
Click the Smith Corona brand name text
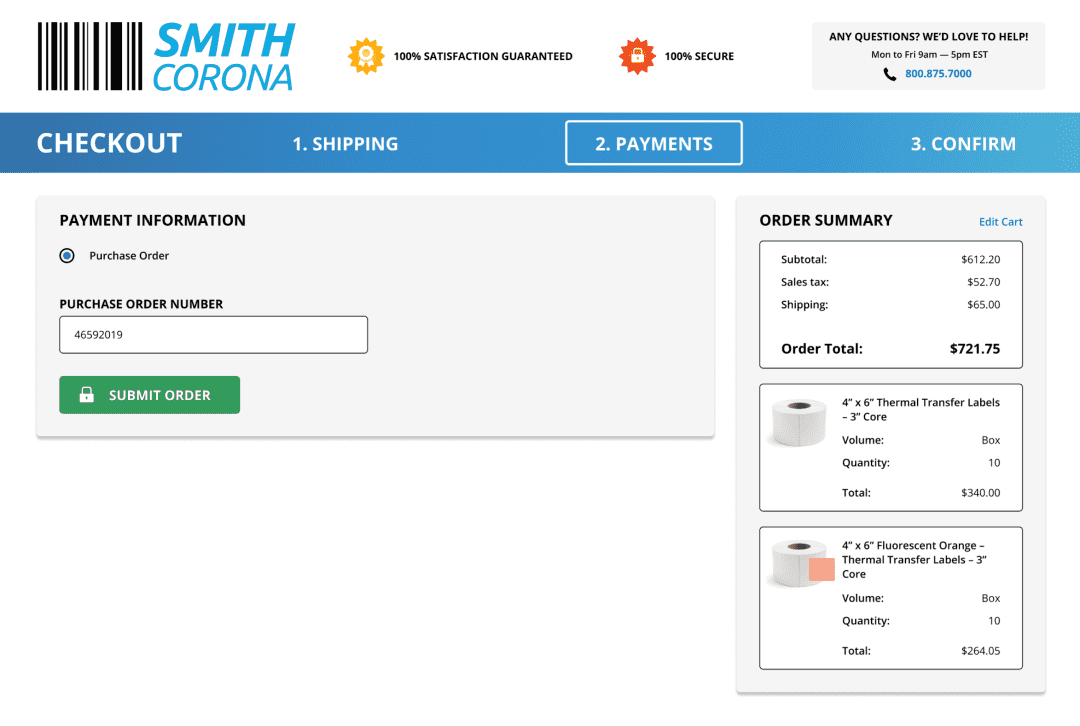(x=224, y=58)
